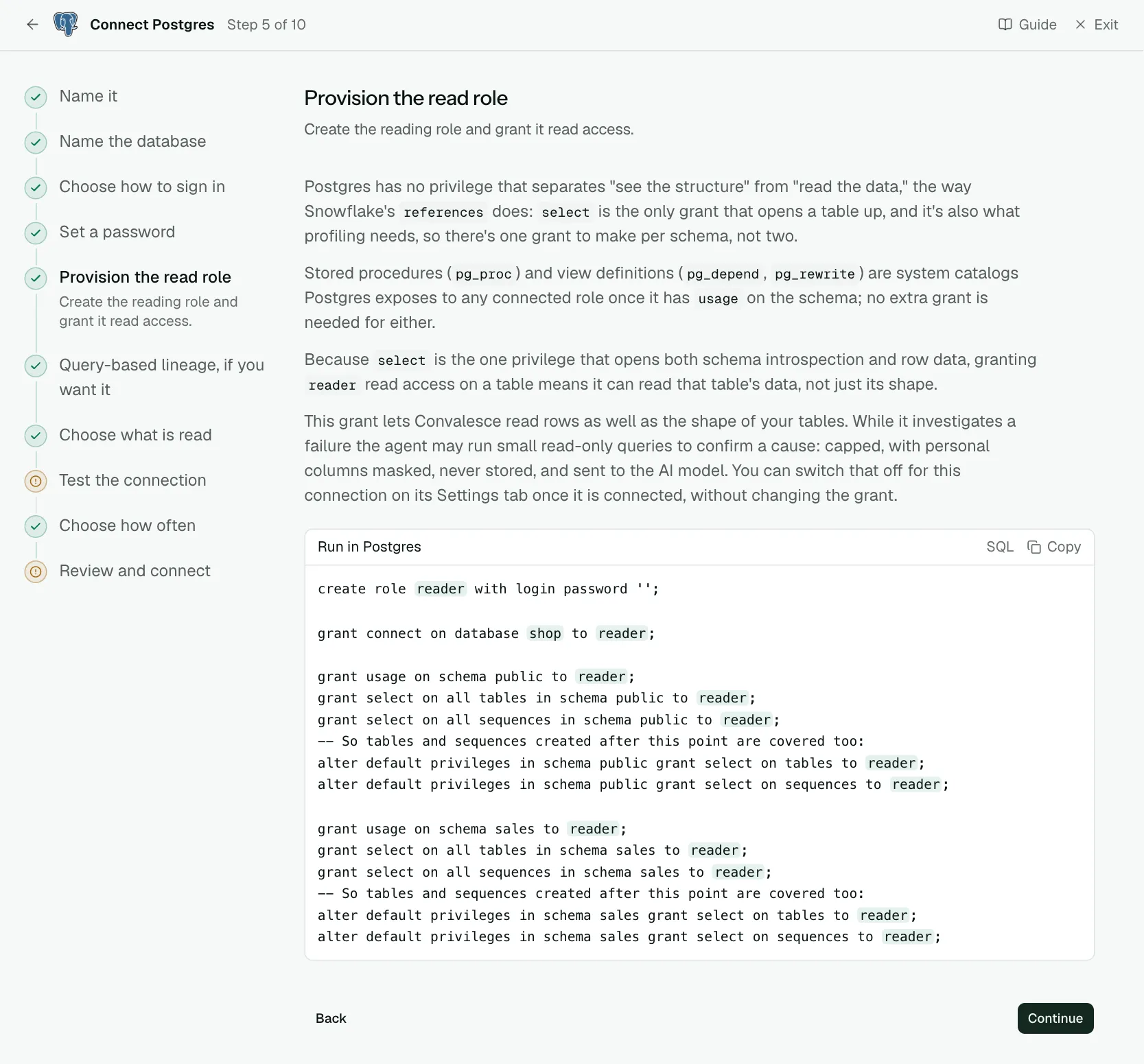Click check icon beside Query-based lineage
This screenshot has width=1144, height=1064.
tap(36, 366)
